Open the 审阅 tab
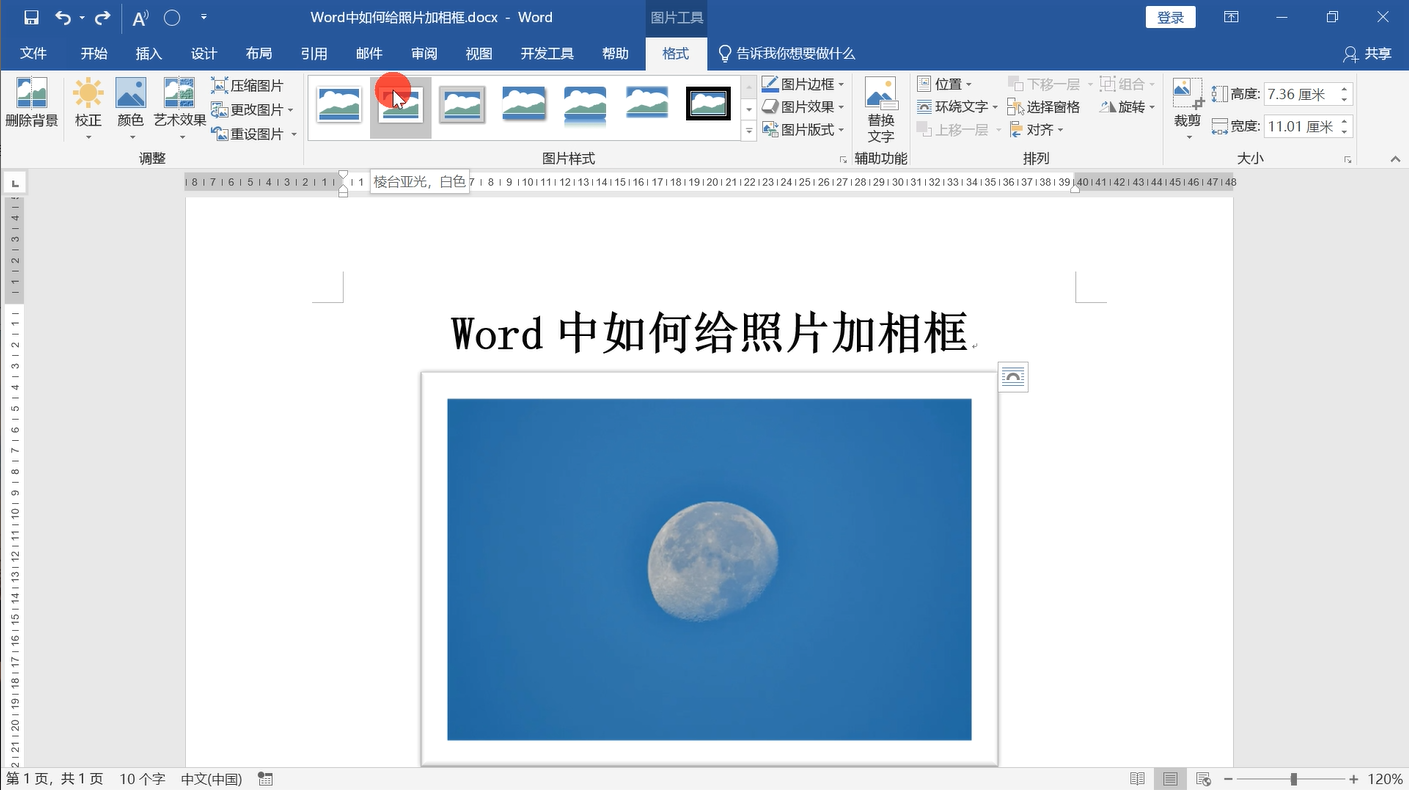The width and height of the screenshot is (1409, 790). pyautogui.click(x=424, y=54)
